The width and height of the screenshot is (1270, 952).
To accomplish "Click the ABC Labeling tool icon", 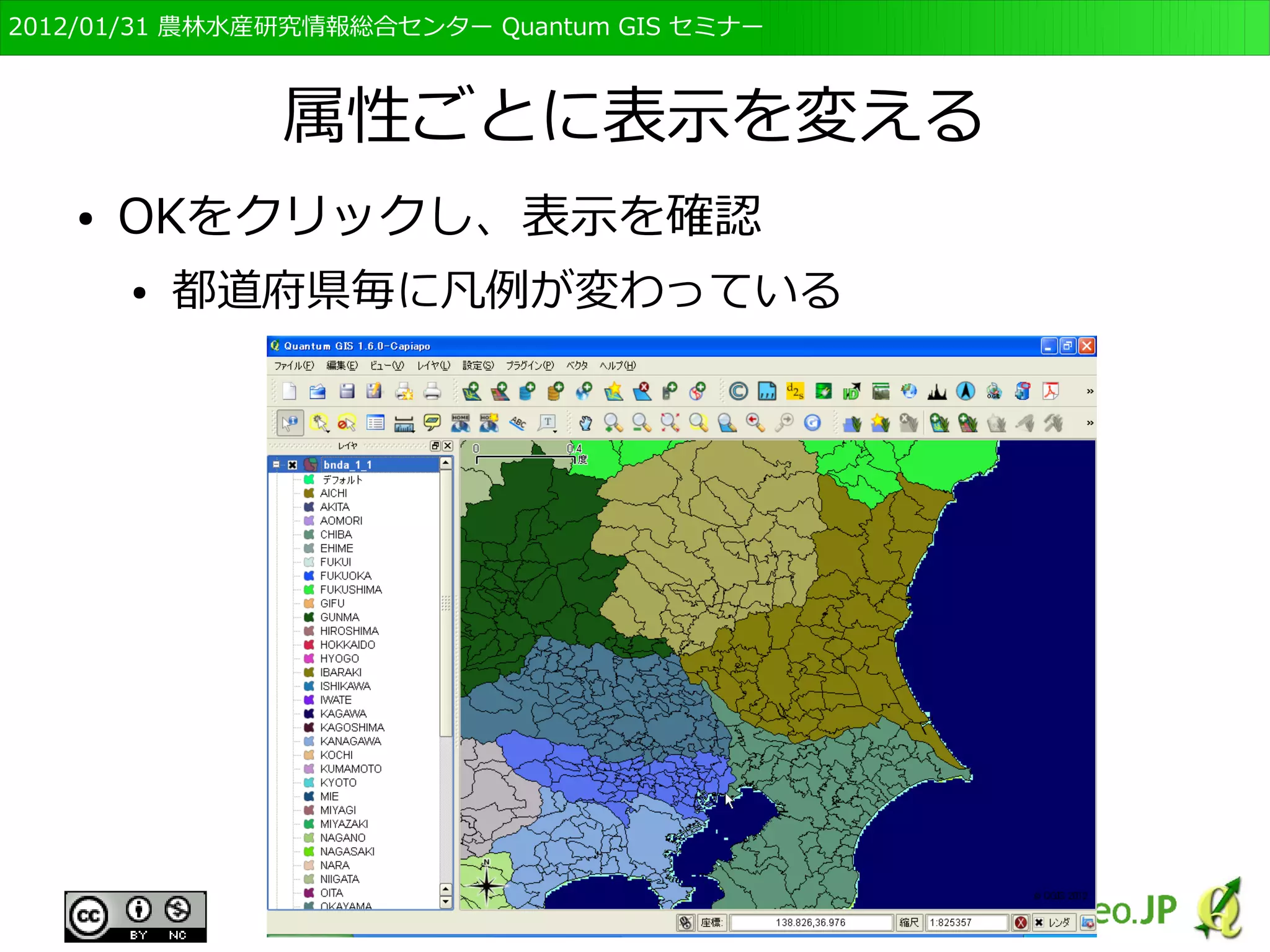I will click(x=518, y=423).
